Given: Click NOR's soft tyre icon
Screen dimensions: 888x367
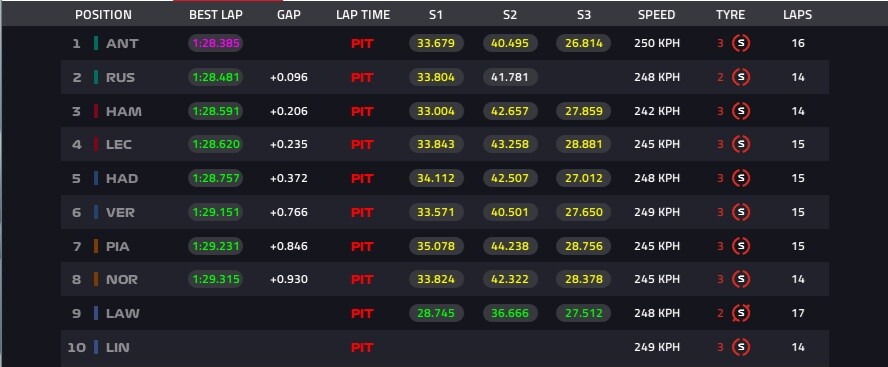Looking at the screenshot, I should 741,279.
